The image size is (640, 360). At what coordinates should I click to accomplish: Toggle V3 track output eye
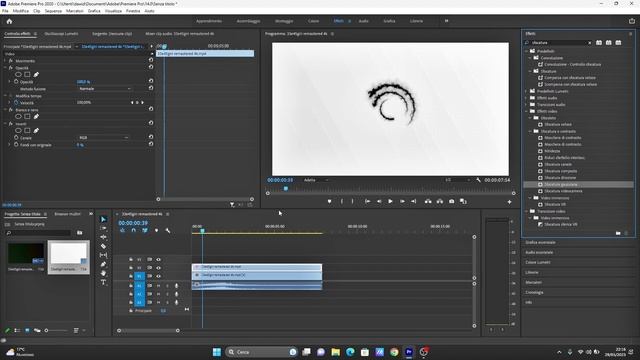tap(158, 260)
